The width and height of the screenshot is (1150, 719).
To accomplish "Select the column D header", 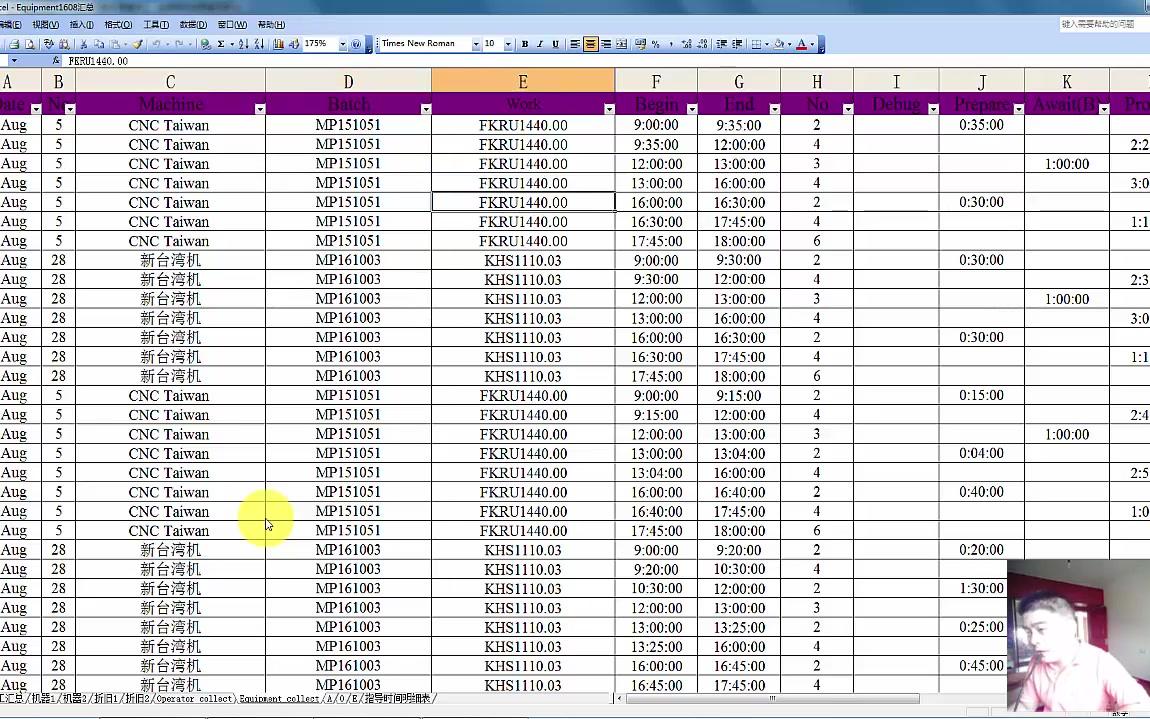I will [348, 81].
